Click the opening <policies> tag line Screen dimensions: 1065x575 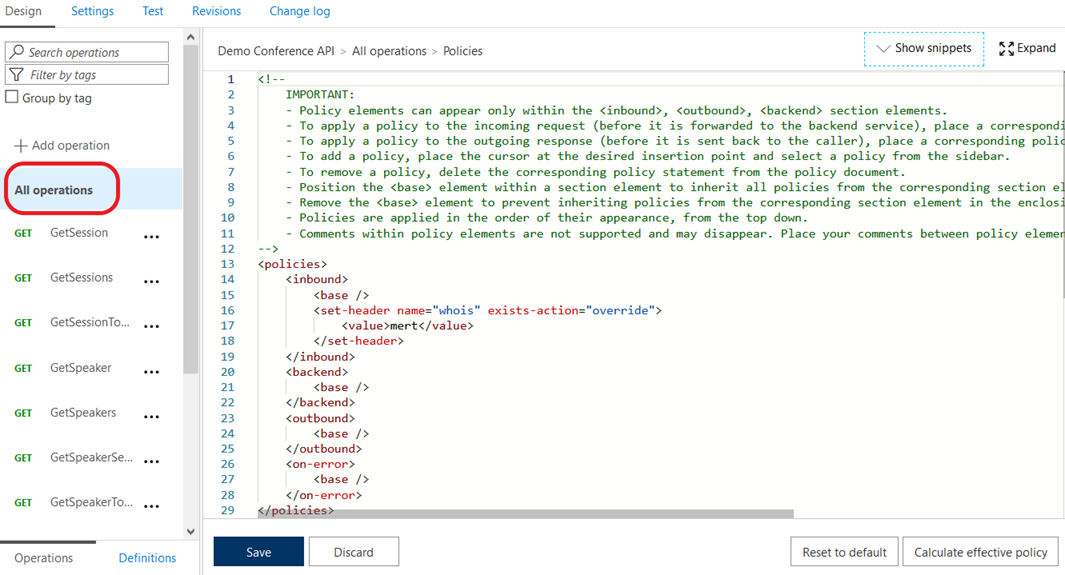point(292,264)
